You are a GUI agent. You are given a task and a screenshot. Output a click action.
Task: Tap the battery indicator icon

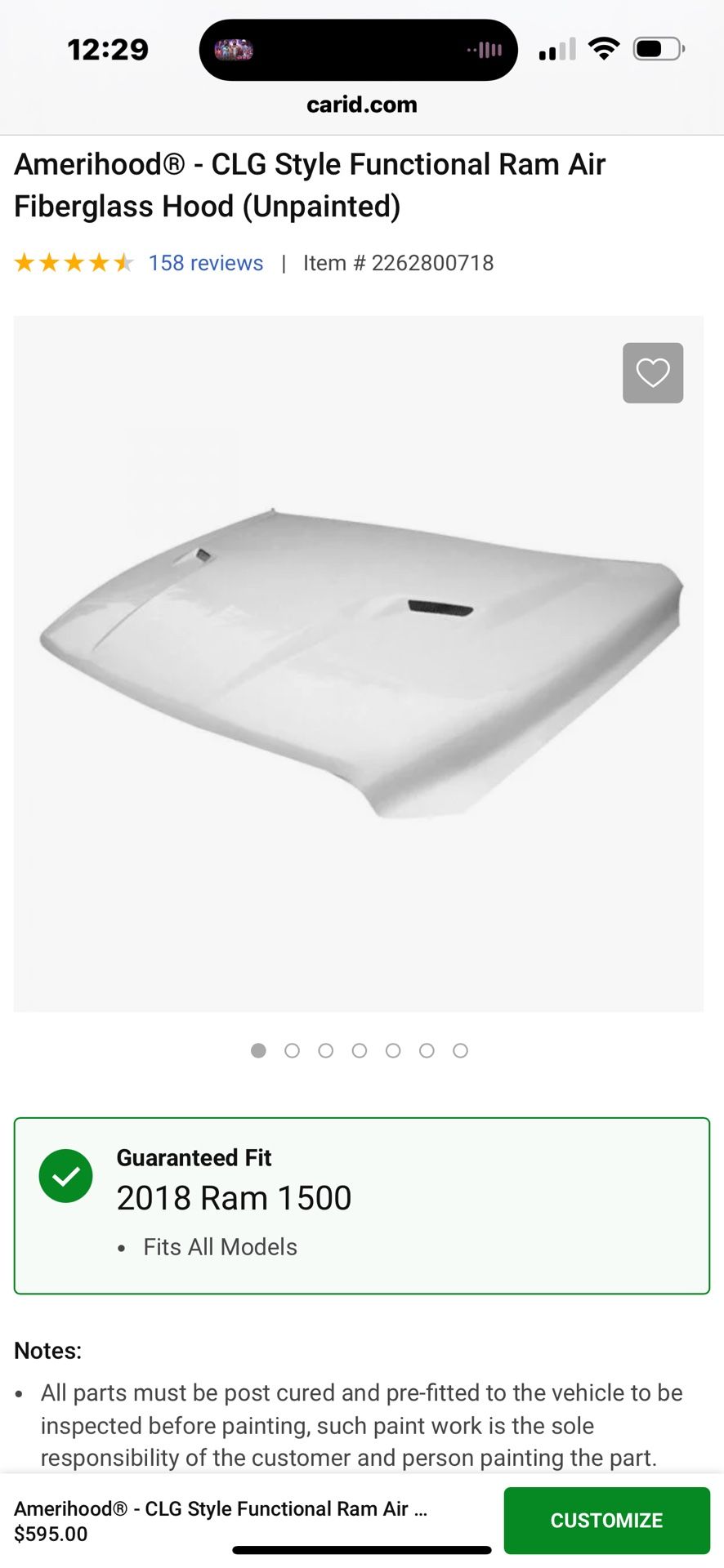coord(659,49)
